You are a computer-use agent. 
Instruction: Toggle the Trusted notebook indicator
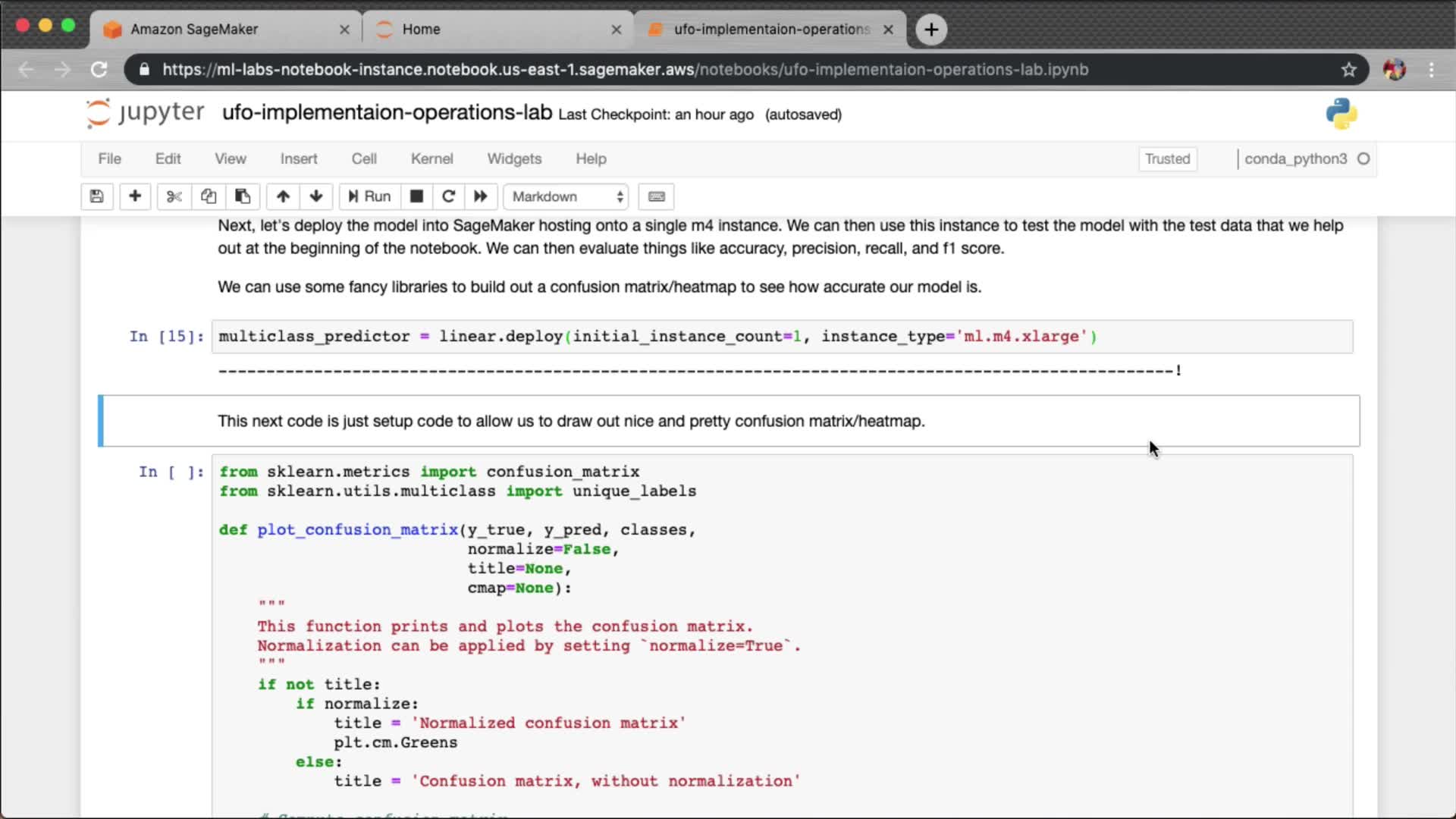coord(1167,158)
